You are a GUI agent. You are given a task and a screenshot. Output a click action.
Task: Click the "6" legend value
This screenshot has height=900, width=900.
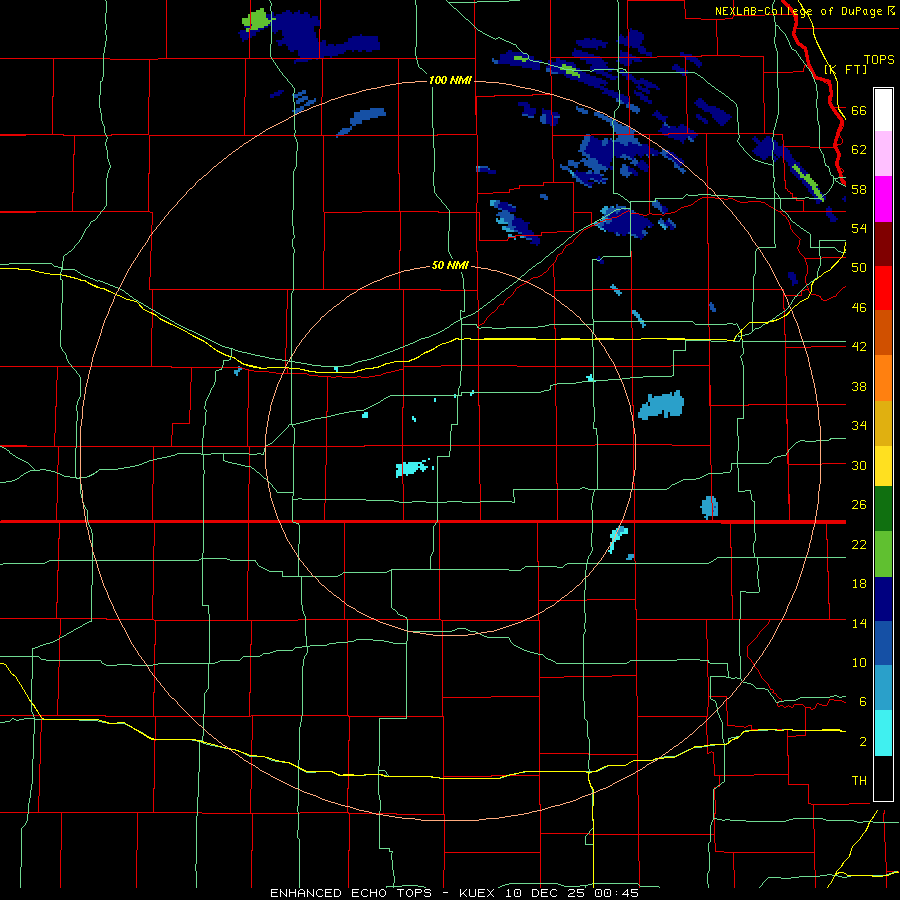point(863,702)
